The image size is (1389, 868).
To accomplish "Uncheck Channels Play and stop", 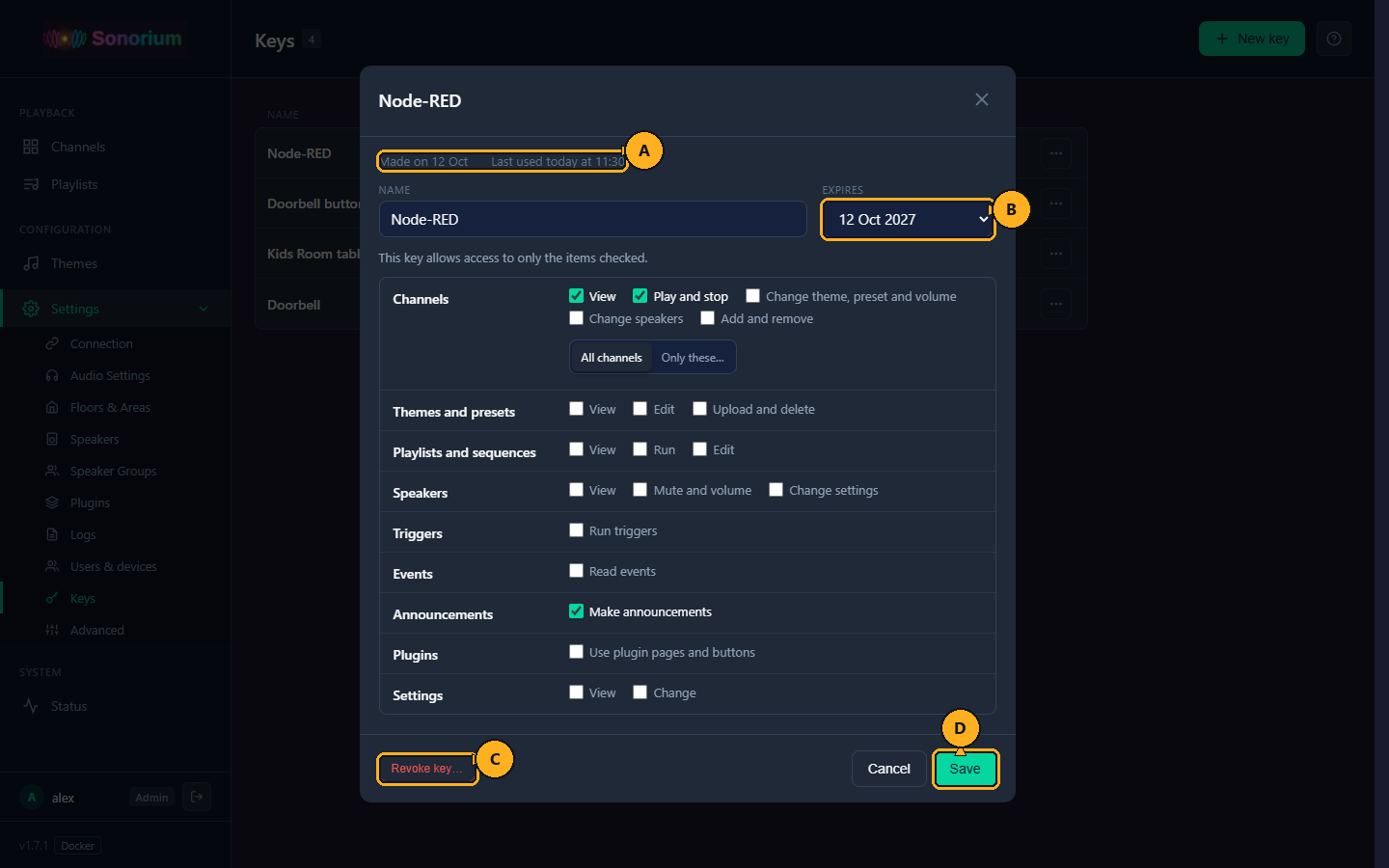I will click(640, 296).
